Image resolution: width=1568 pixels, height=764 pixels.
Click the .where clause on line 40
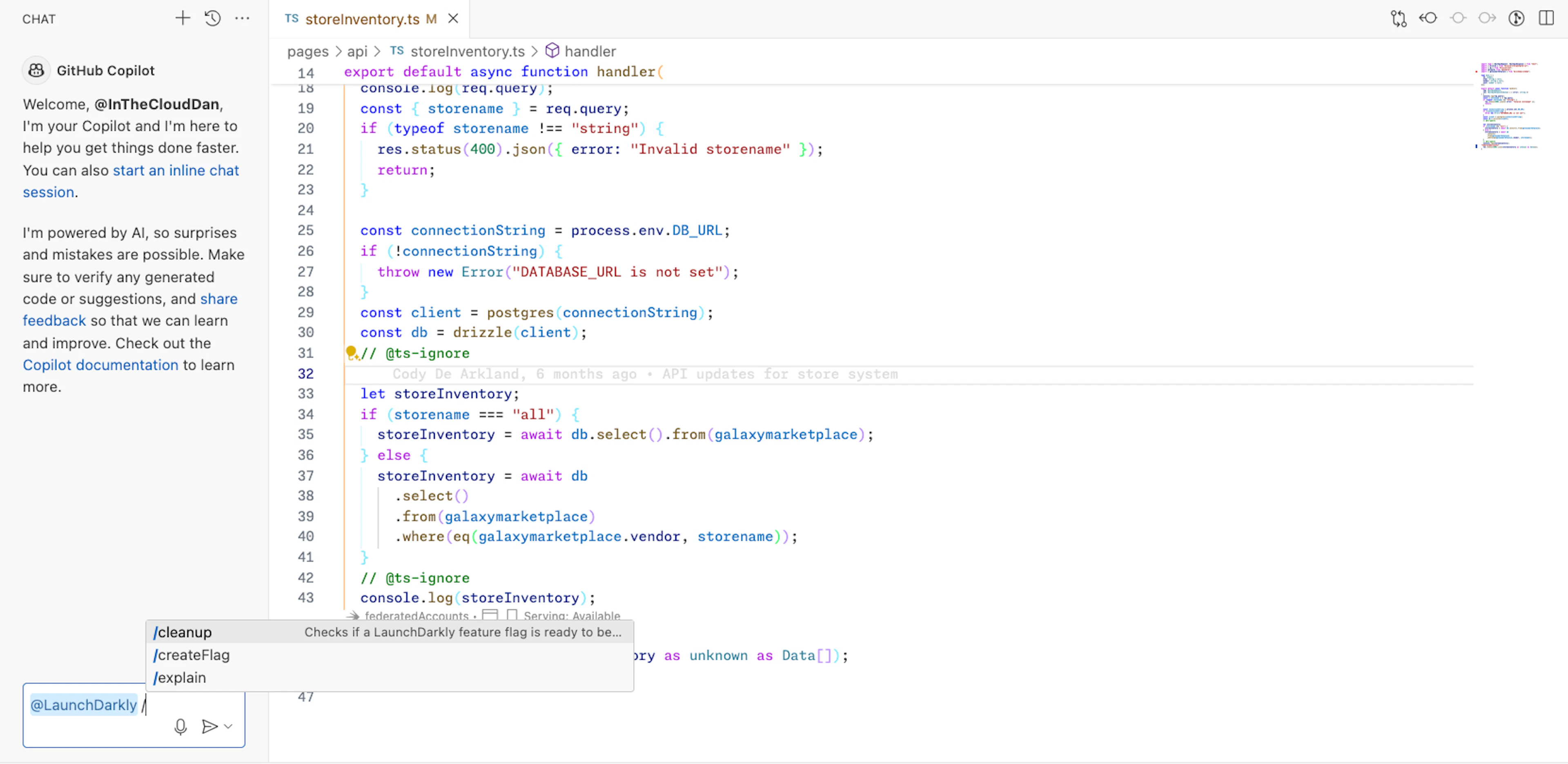coord(596,536)
